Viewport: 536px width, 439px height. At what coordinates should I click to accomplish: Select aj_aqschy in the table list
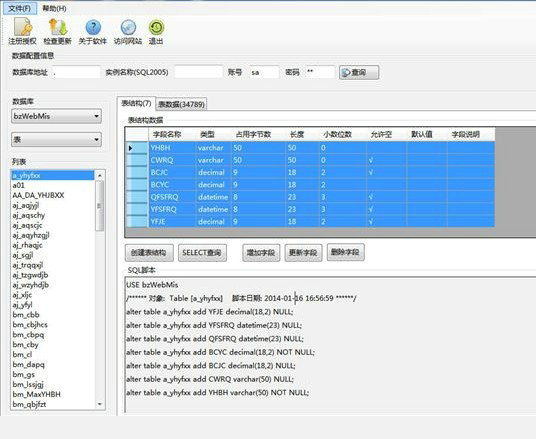coord(53,215)
